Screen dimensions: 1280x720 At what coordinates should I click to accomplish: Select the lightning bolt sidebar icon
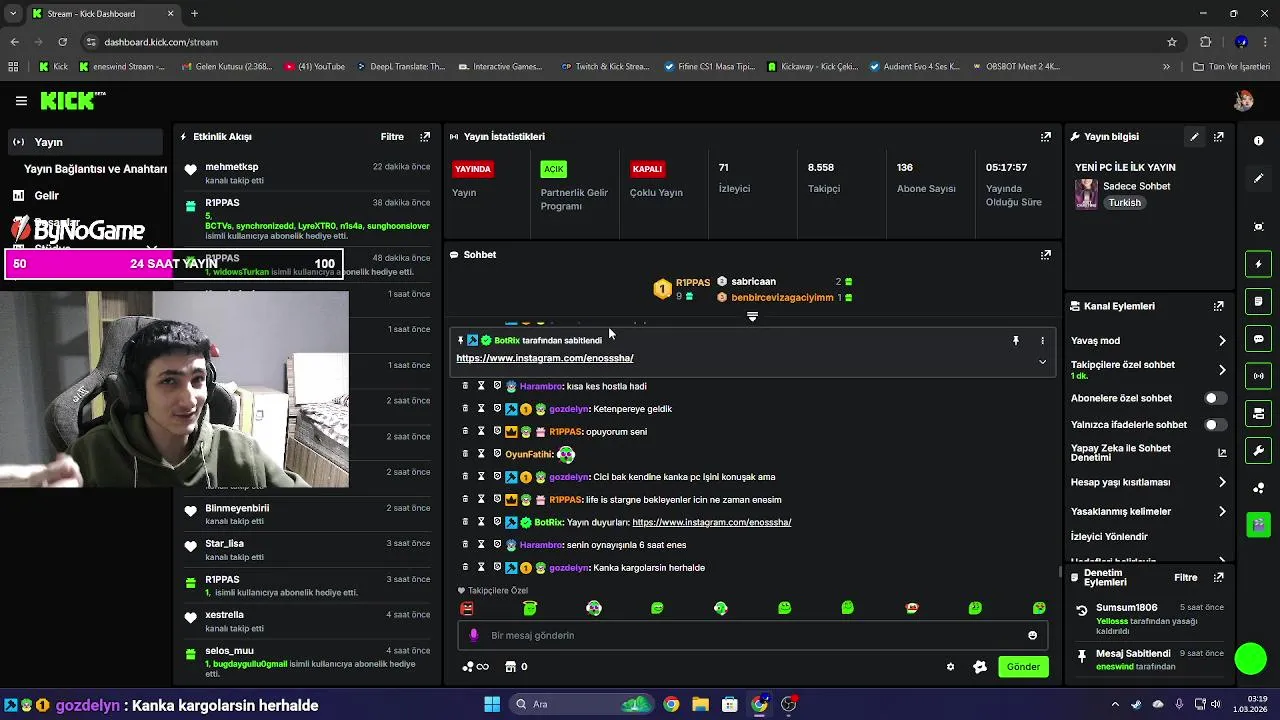pyautogui.click(x=1258, y=264)
